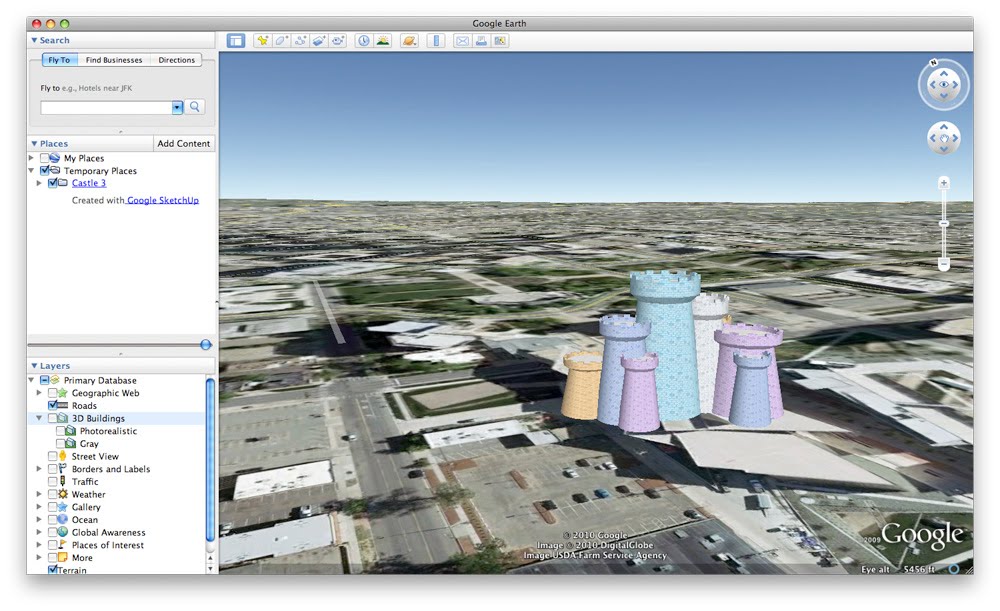Select the Fly To tab

(59, 60)
